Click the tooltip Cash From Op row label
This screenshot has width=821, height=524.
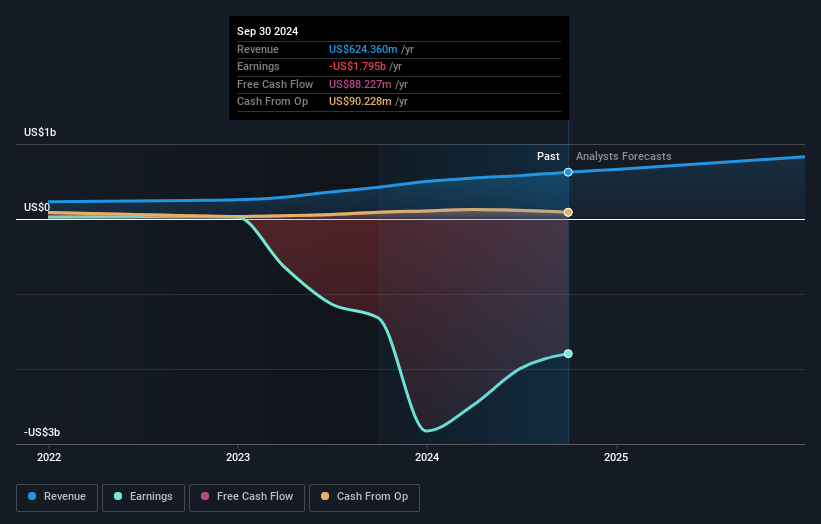tap(272, 102)
